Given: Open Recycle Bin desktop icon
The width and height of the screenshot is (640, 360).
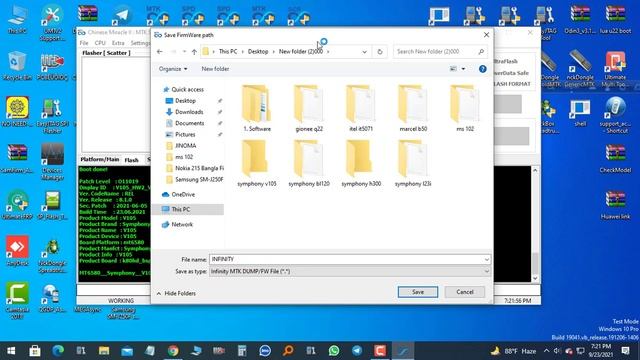Looking at the screenshot, I should pos(17,66).
